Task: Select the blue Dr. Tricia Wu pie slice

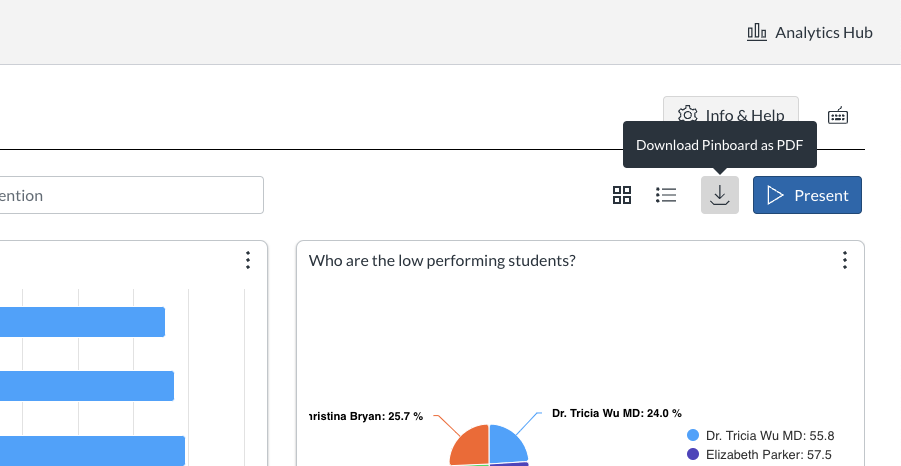Action: [x=508, y=443]
